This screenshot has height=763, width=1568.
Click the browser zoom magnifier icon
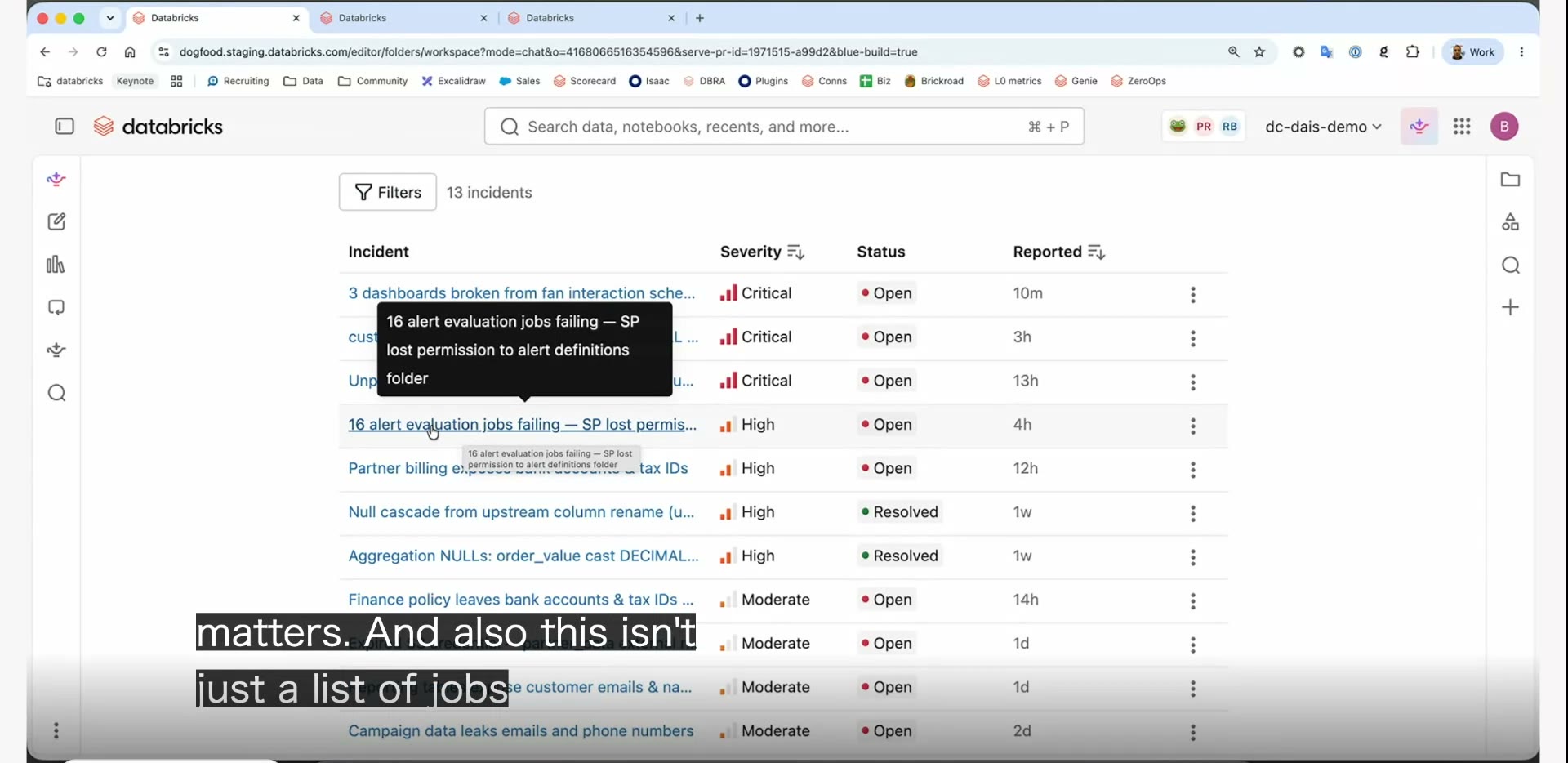1234,52
